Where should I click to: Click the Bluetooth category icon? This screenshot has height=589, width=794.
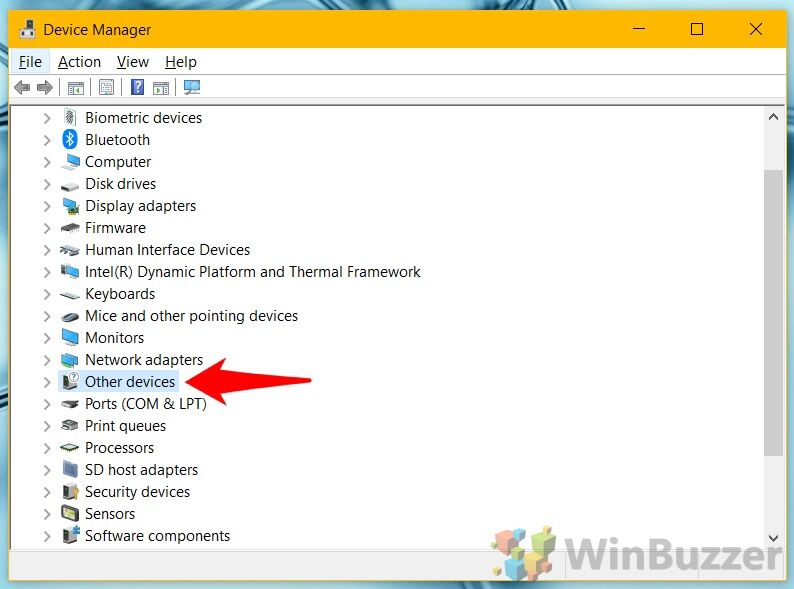click(x=70, y=139)
